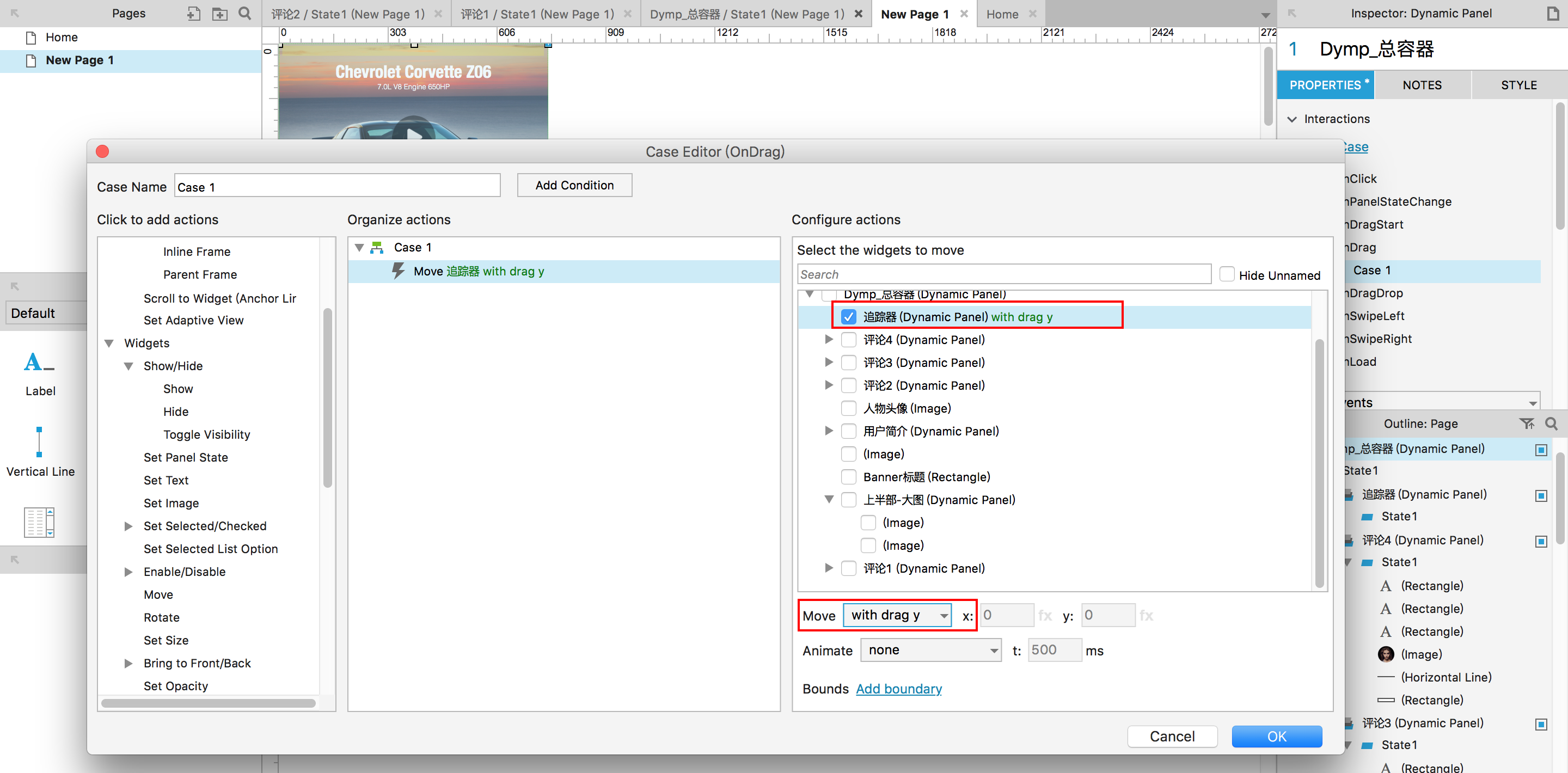This screenshot has width=1568, height=773.
Task: Check the Banner标题 Rectangle checkbox
Action: 848,476
